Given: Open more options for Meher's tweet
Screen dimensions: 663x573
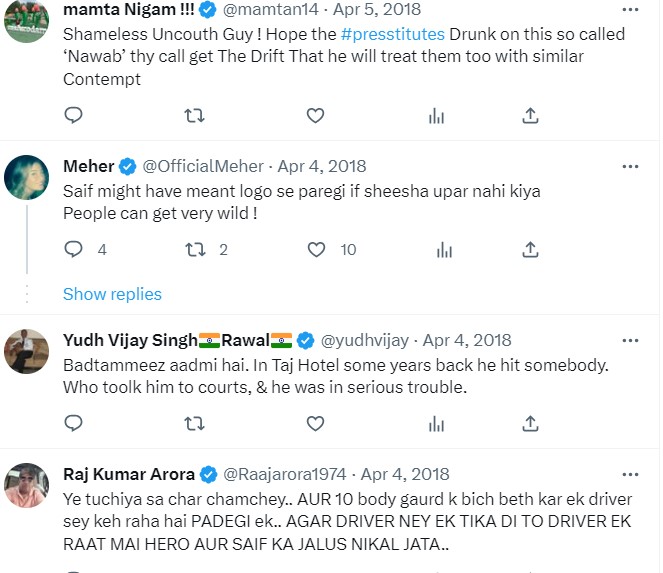Looking at the screenshot, I should click(x=630, y=166).
